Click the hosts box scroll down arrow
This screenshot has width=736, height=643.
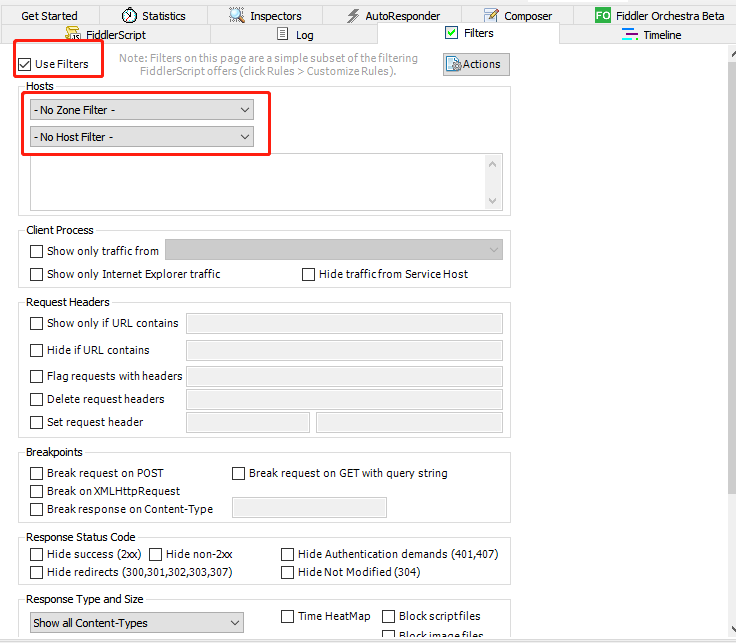[492, 201]
